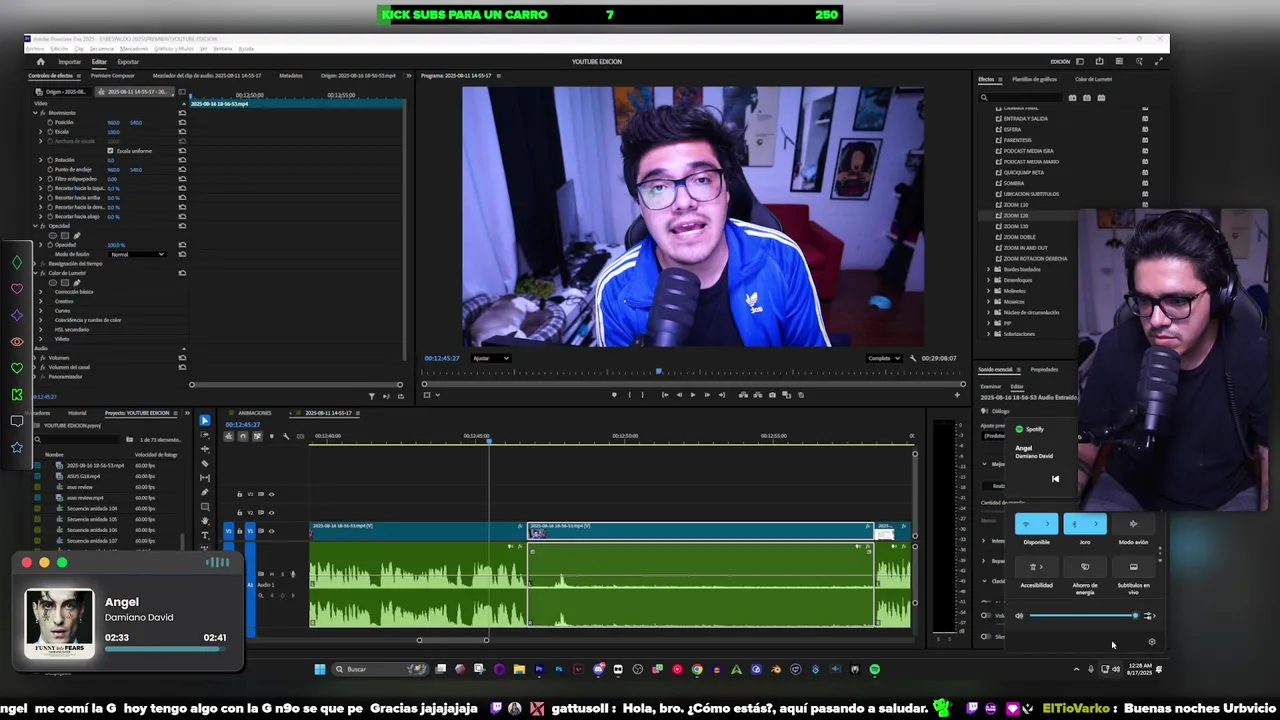Viewport: 1280px width, 720px height.
Task: Click export frame camera icon in Program monitor
Action: pyautogui.click(x=772, y=395)
